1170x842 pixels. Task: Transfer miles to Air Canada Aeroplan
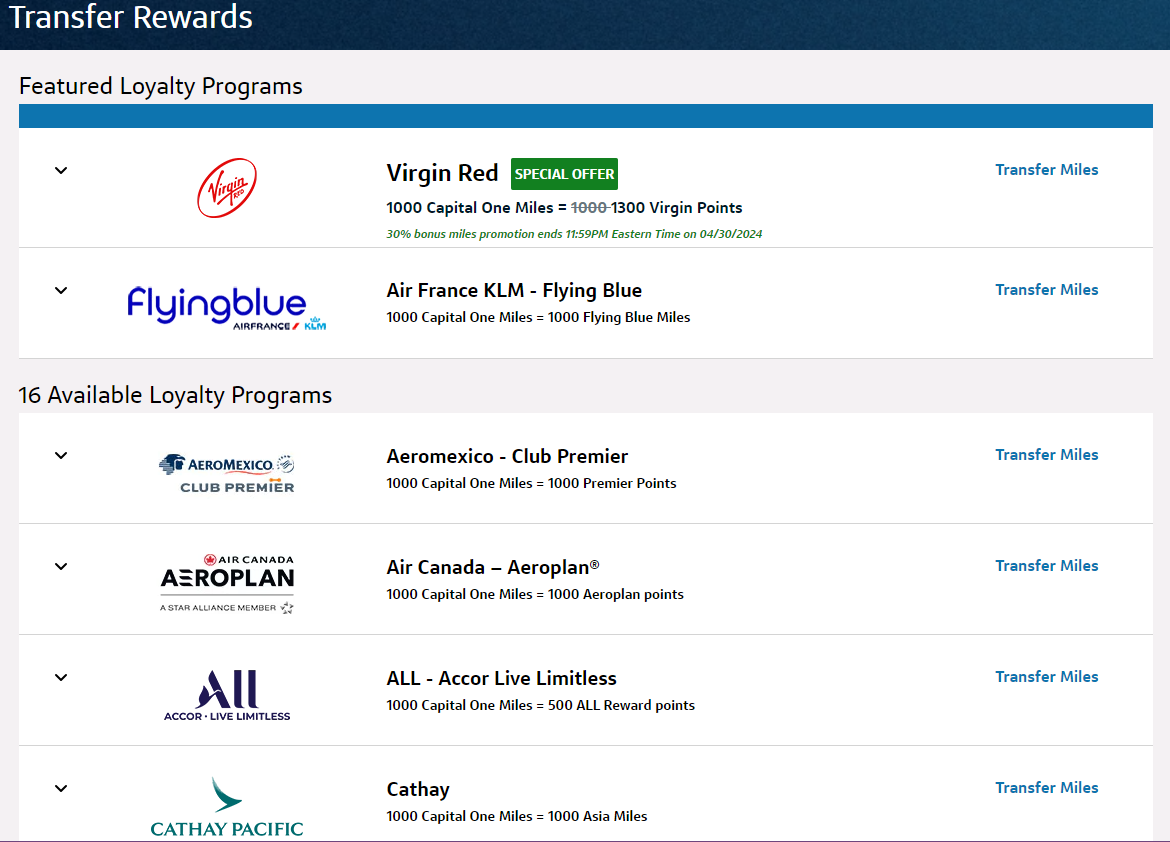click(1046, 566)
